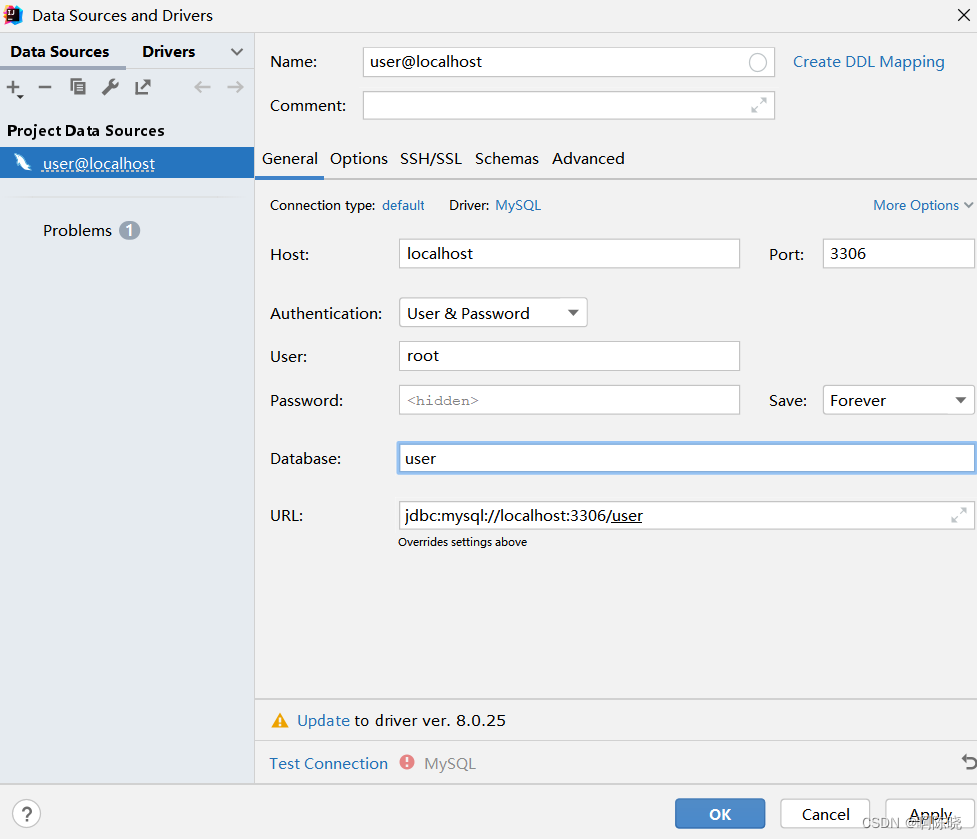Open driver settings wrench icon

pyautogui.click(x=110, y=87)
